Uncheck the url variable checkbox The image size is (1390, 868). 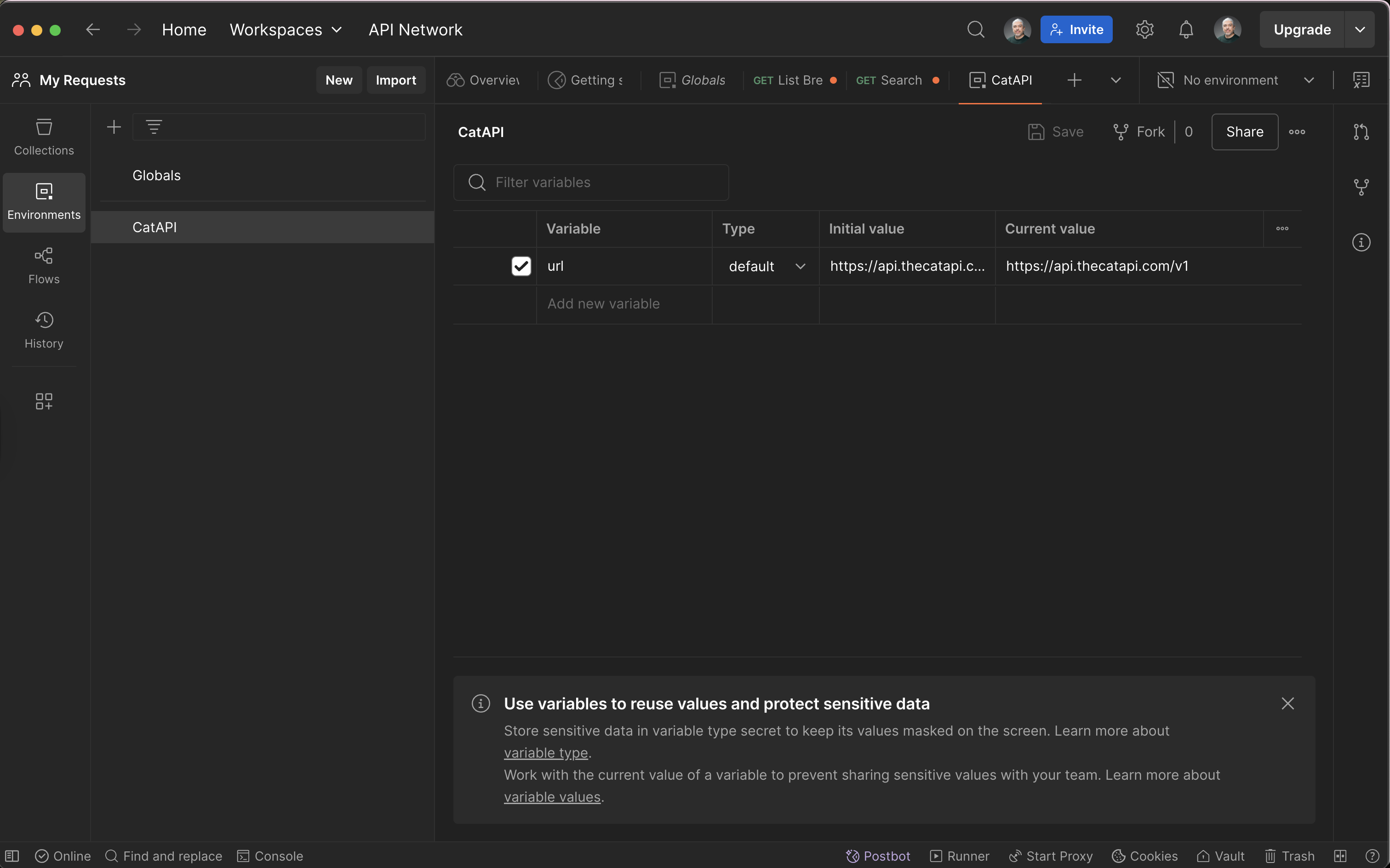pos(521,266)
